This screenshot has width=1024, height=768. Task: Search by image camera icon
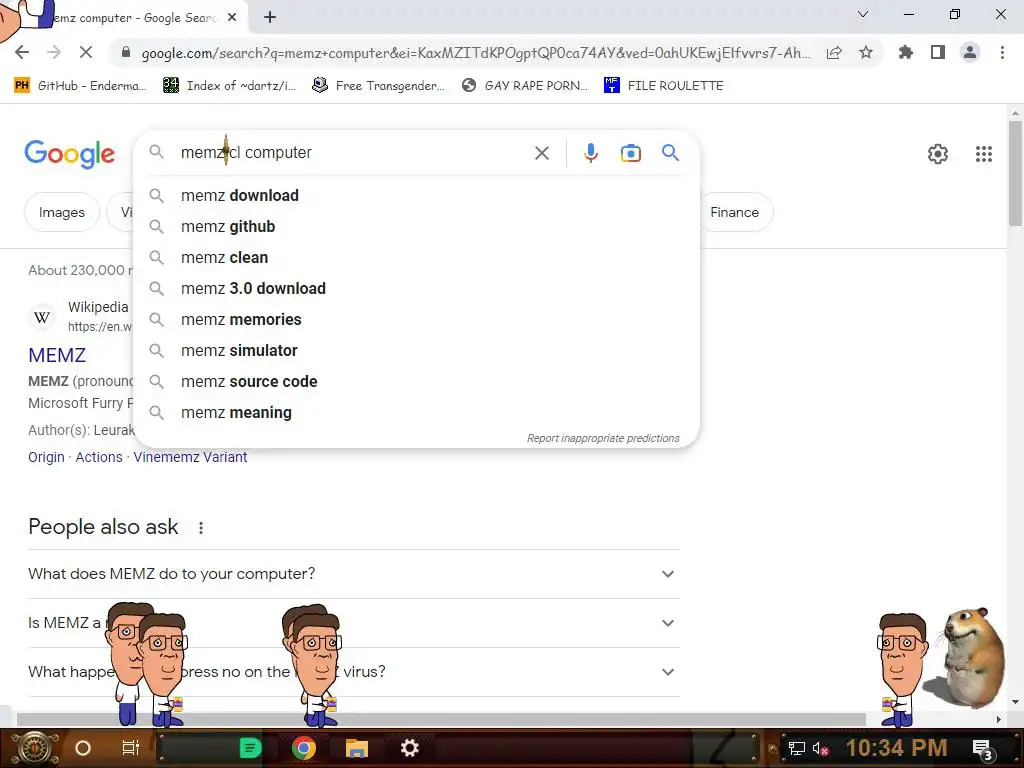click(x=630, y=153)
